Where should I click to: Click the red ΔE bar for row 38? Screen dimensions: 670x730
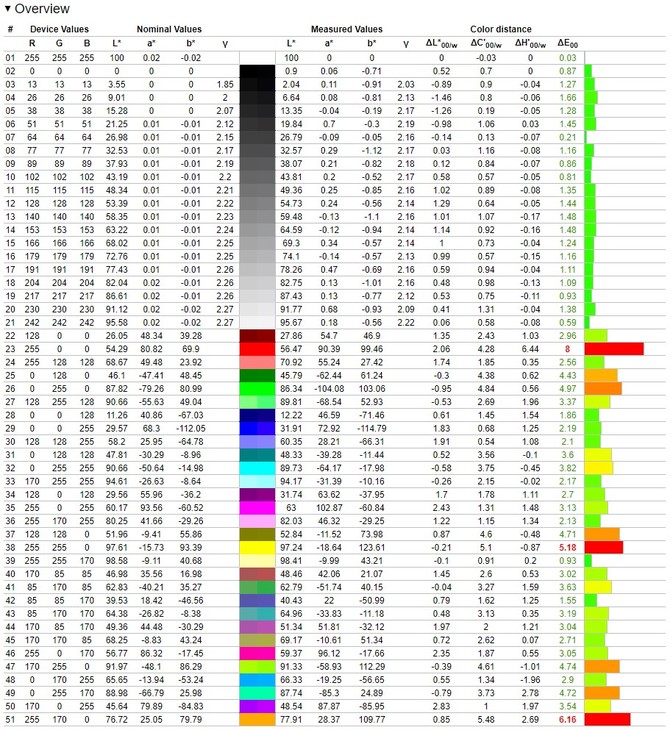(x=604, y=548)
